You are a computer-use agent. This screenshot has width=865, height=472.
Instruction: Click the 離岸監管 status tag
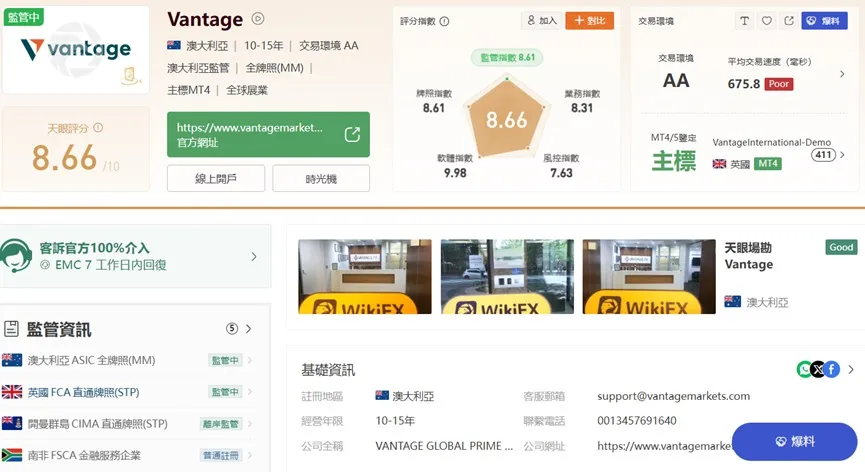[221, 424]
